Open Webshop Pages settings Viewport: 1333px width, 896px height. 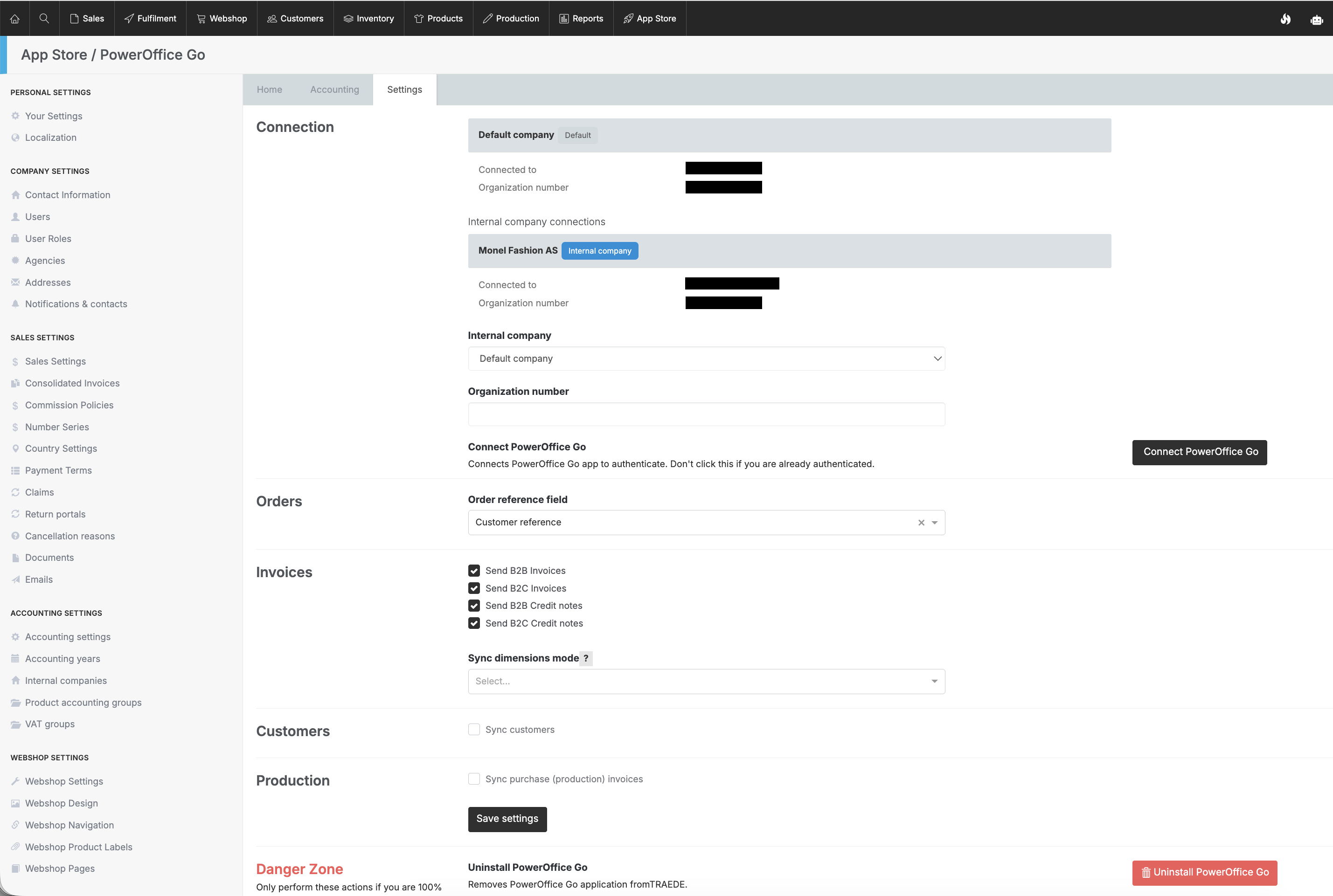click(60, 868)
